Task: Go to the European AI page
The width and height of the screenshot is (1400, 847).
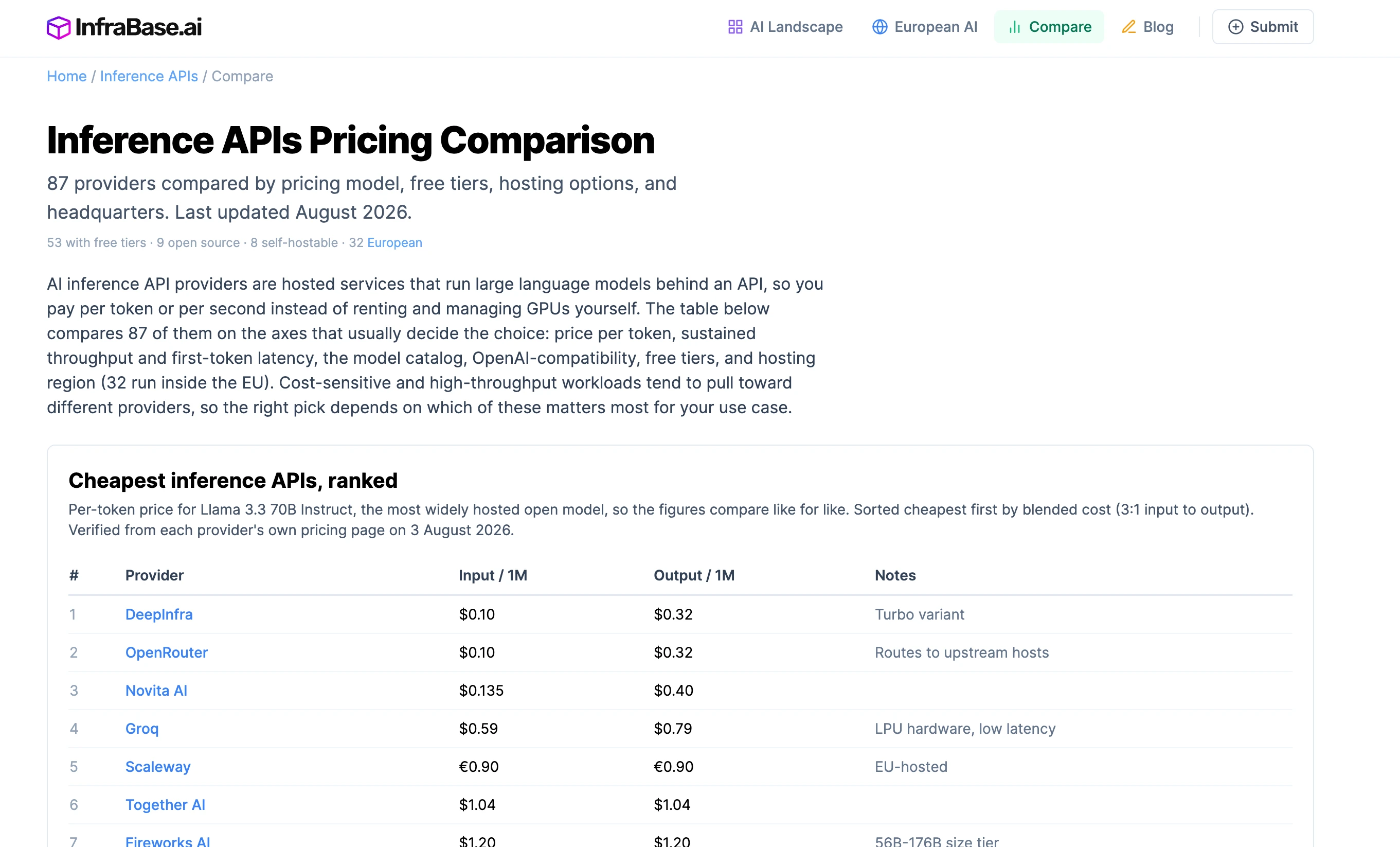Action: 925,27
